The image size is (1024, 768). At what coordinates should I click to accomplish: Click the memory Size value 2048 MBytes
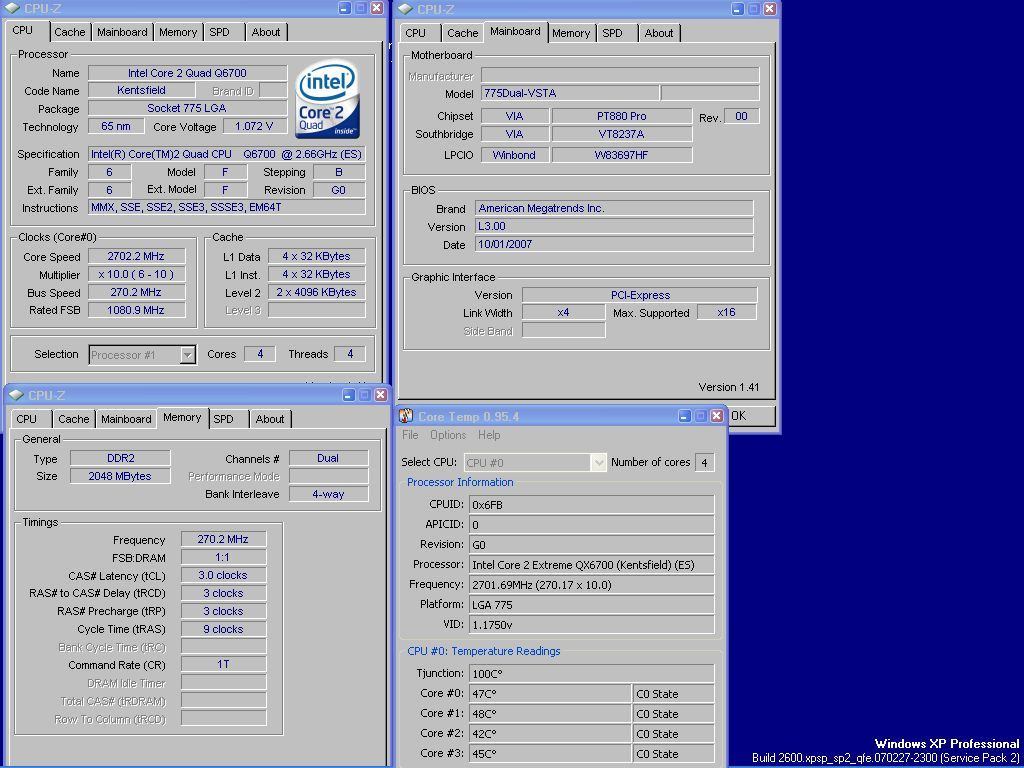point(120,476)
